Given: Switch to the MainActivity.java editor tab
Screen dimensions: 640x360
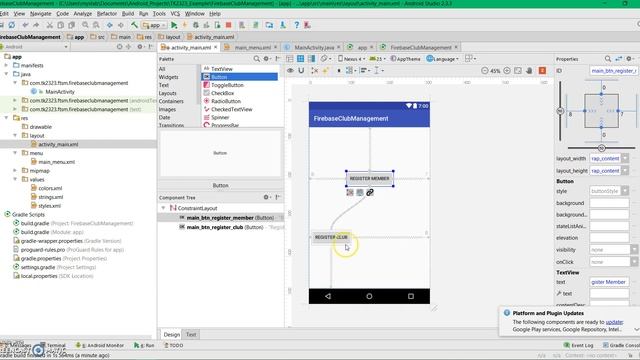Looking at the screenshot, I should [314, 47].
